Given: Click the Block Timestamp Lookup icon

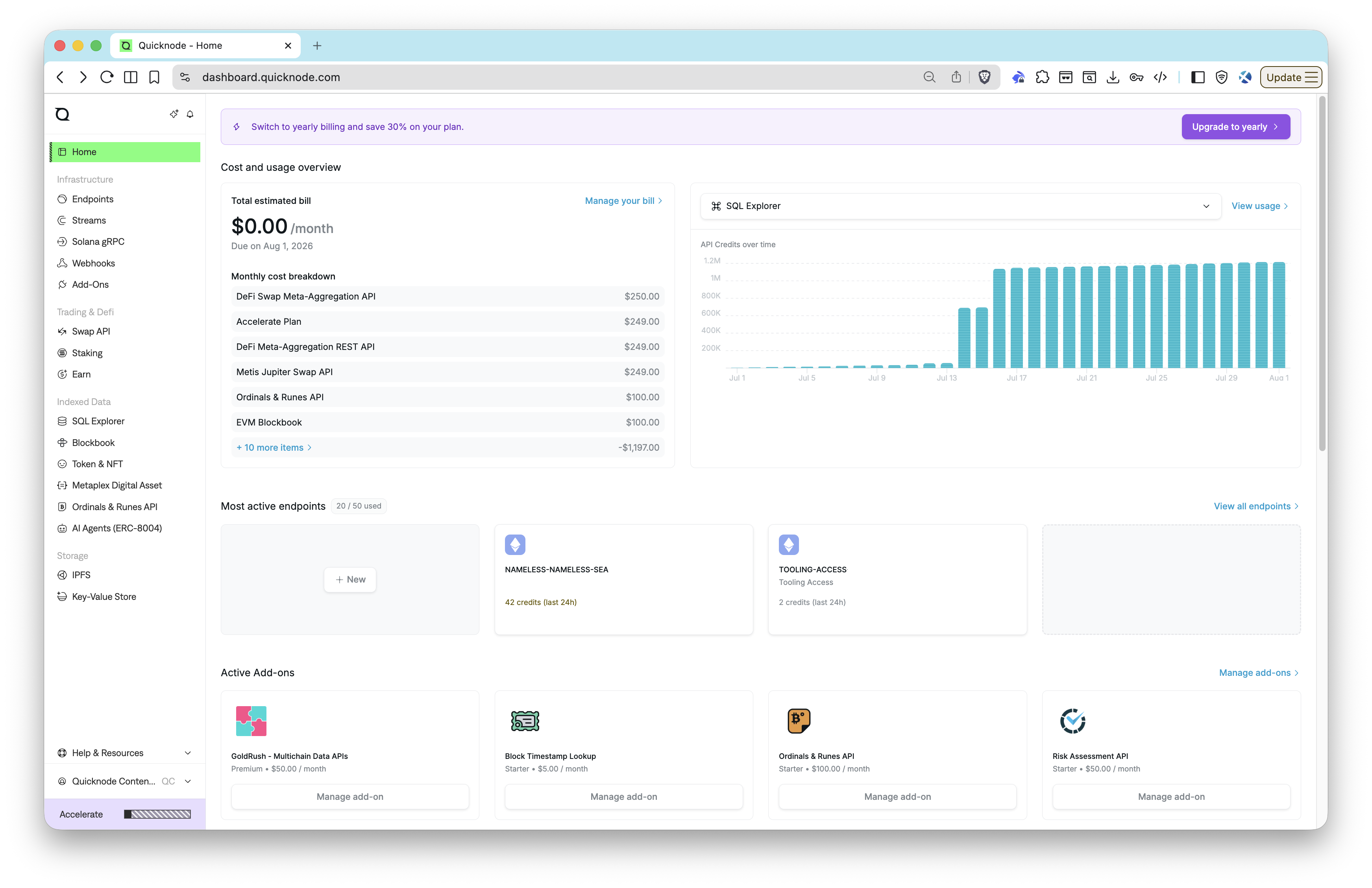Looking at the screenshot, I should point(525,721).
